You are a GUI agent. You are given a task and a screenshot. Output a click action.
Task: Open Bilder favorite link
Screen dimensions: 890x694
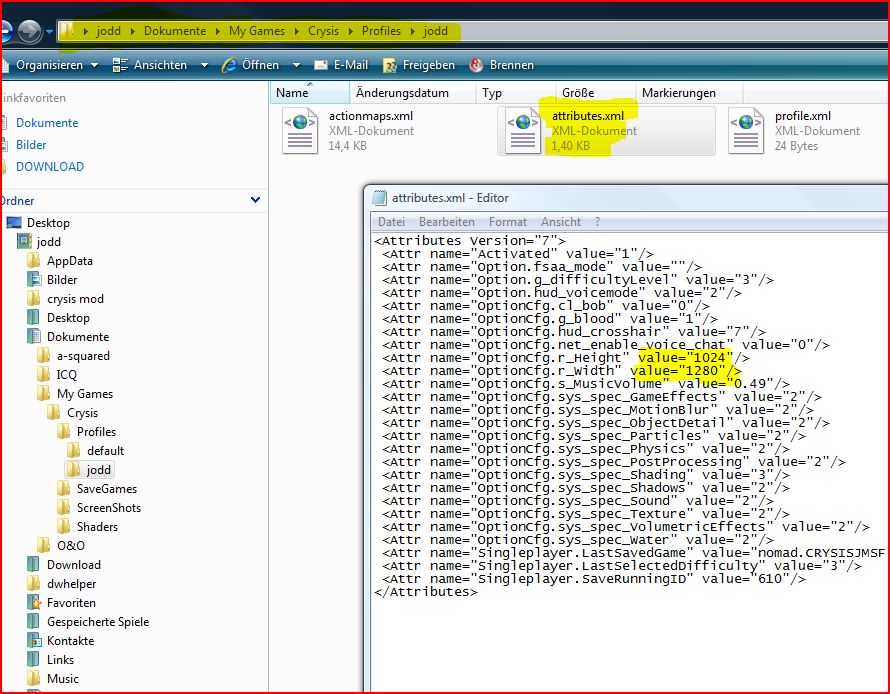pos(31,145)
